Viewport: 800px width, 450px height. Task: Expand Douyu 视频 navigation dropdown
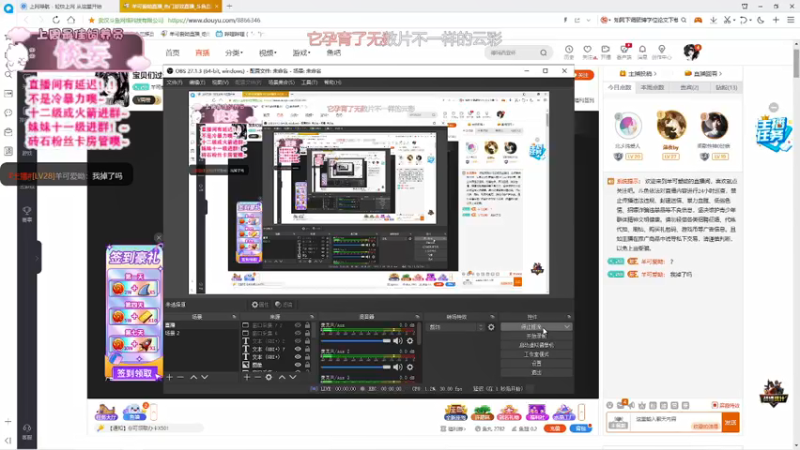[267, 53]
